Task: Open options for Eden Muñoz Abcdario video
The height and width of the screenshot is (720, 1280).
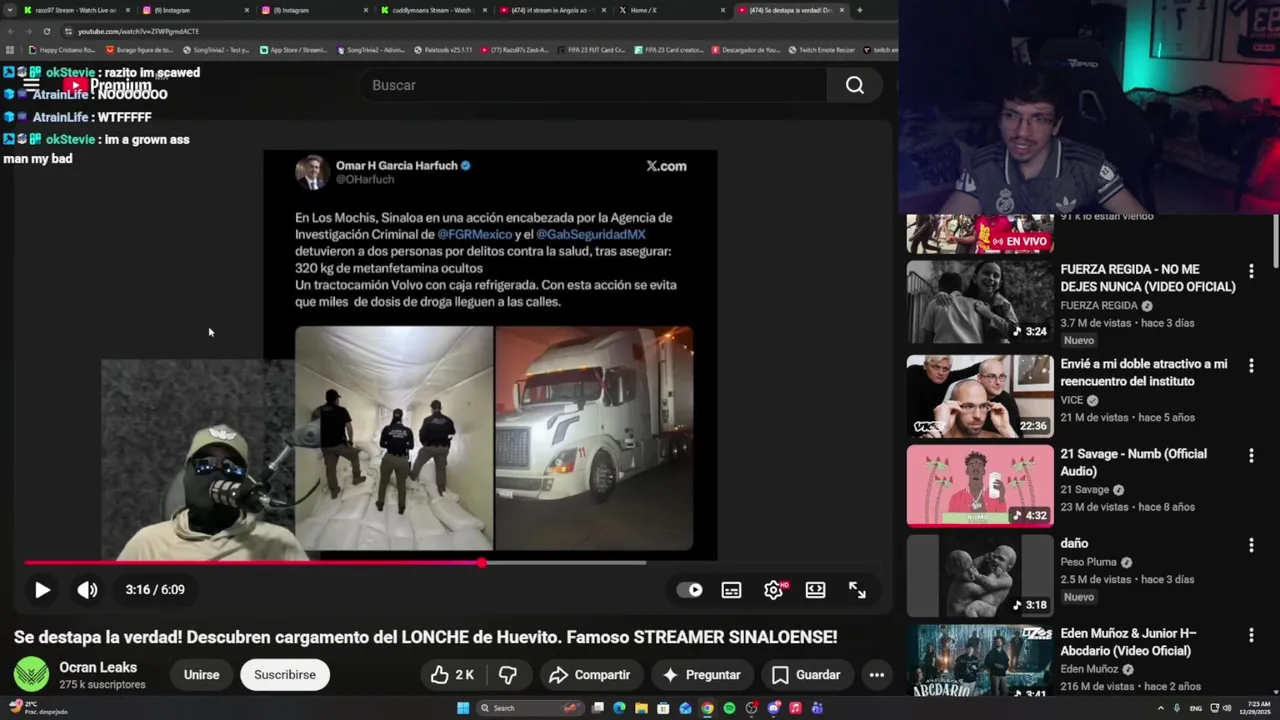Action: [x=1251, y=635]
